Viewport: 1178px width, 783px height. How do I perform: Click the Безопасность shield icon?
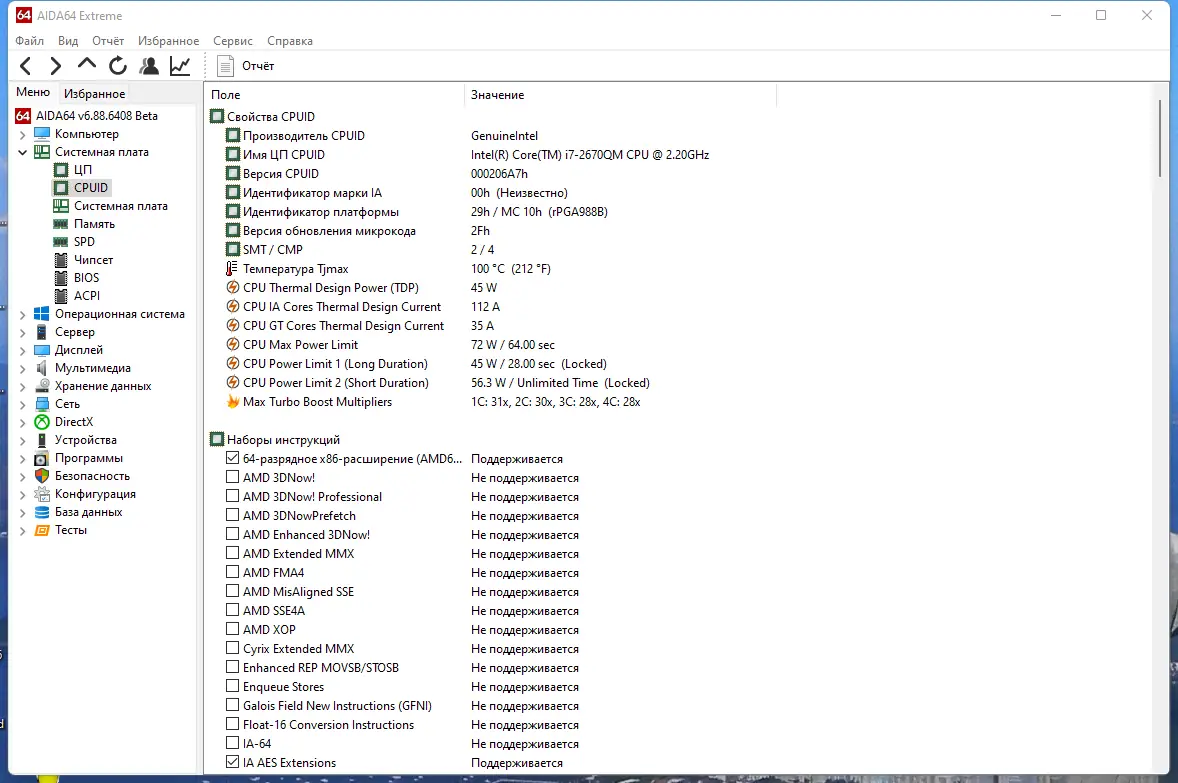coord(42,476)
